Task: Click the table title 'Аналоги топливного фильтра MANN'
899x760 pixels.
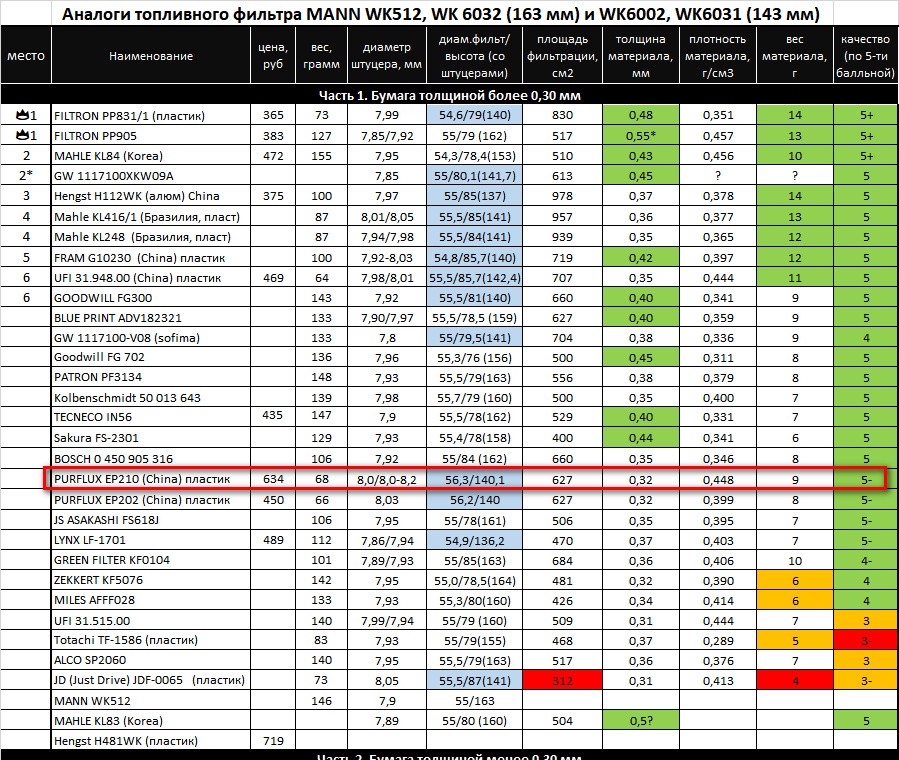Action: click(x=440, y=13)
